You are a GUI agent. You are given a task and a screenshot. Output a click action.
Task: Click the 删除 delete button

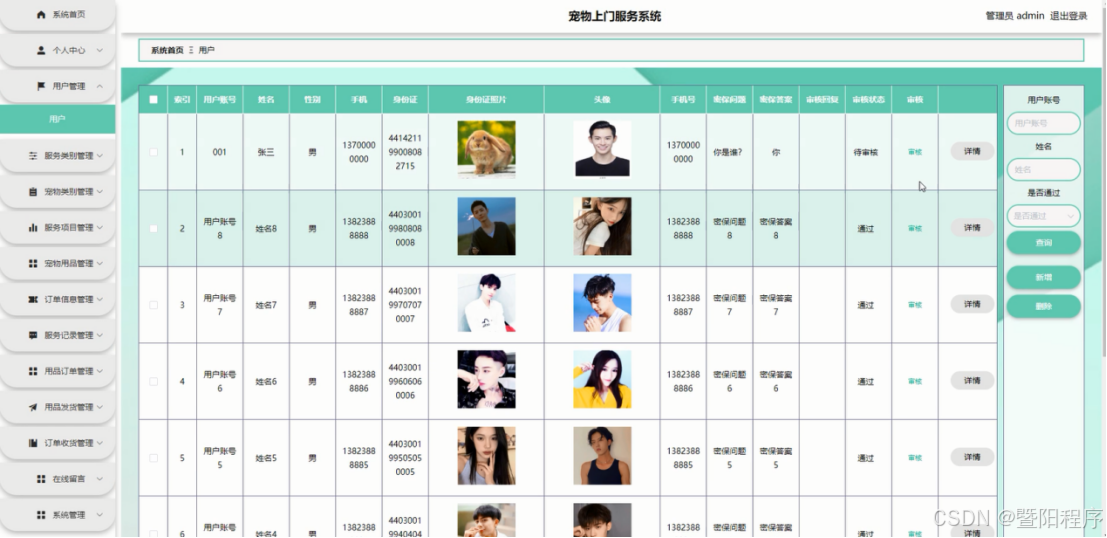1043,306
